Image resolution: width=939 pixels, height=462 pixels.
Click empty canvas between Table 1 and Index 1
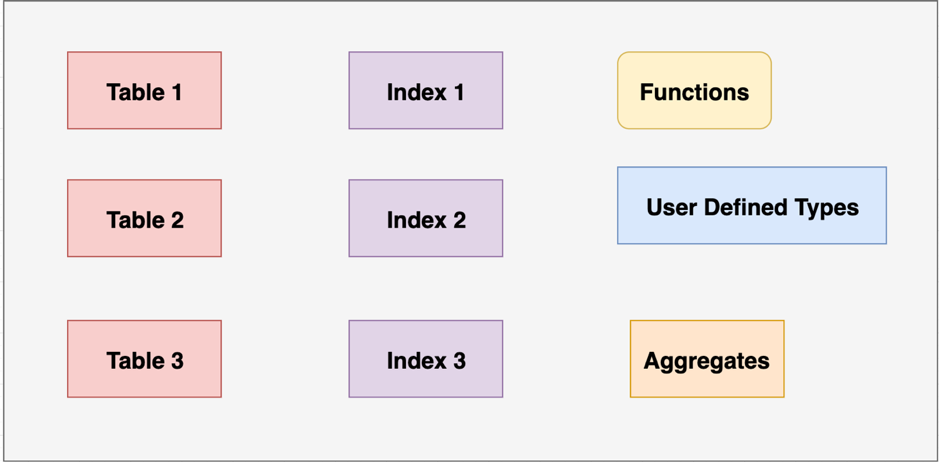[285, 91]
